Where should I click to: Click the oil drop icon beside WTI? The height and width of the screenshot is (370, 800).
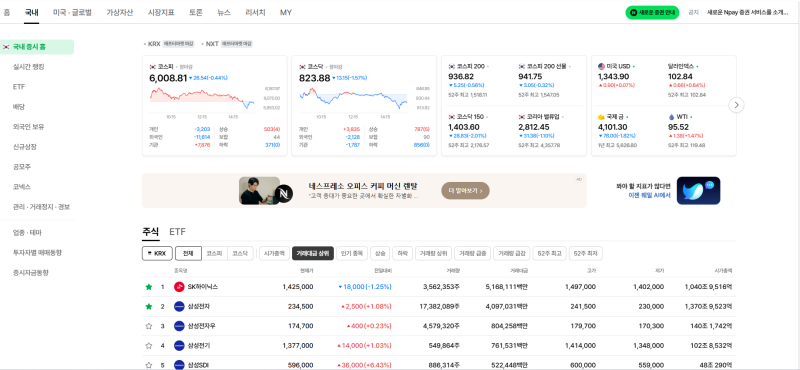coord(671,117)
